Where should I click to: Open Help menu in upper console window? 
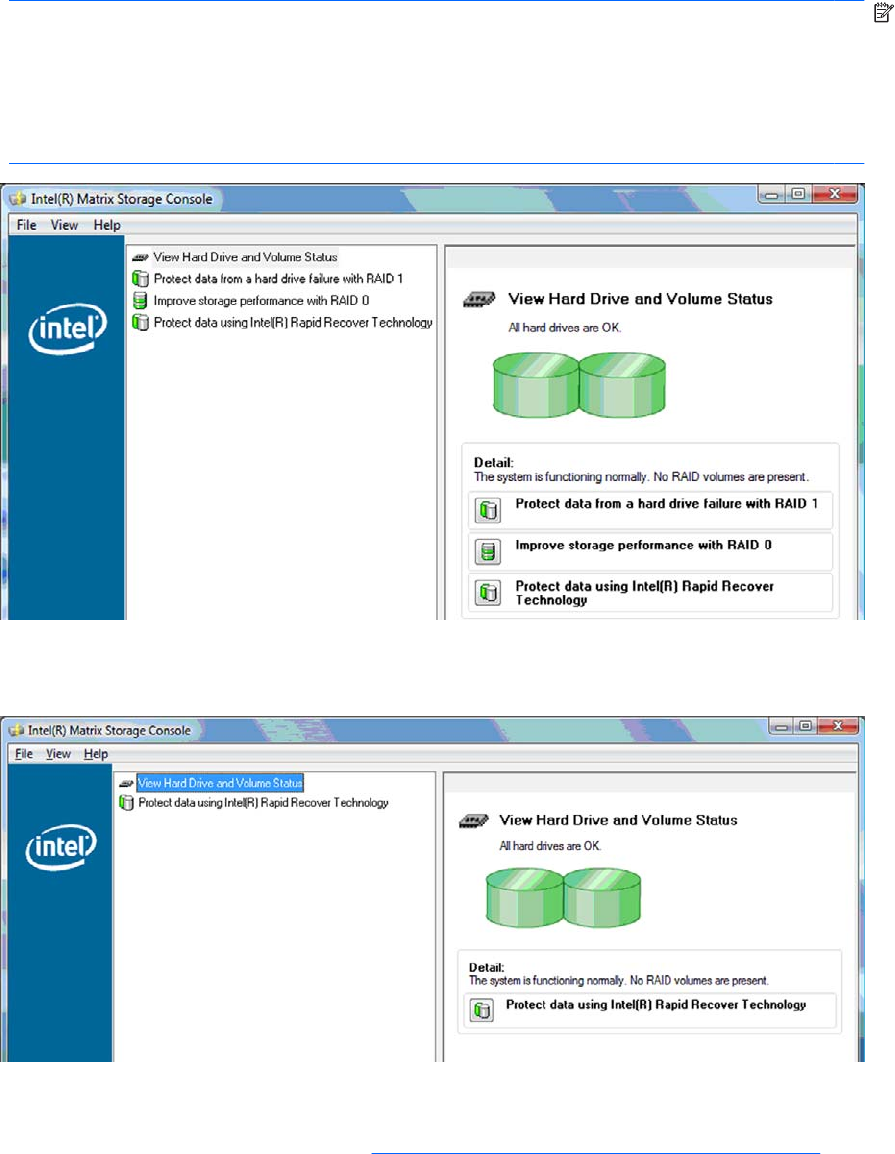(x=107, y=225)
